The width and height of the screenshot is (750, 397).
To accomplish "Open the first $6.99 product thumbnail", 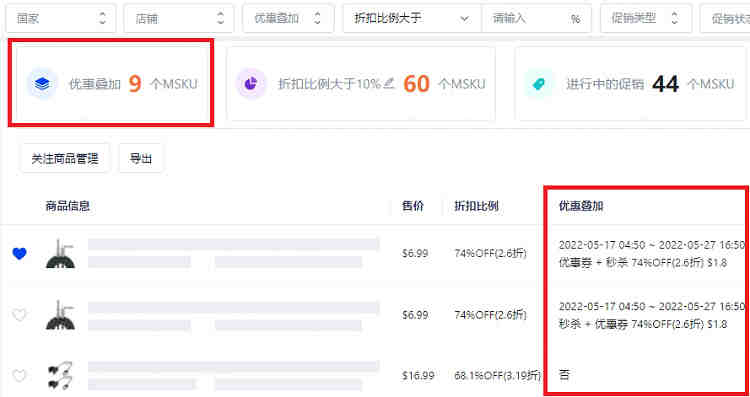I will click(x=60, y=254).
